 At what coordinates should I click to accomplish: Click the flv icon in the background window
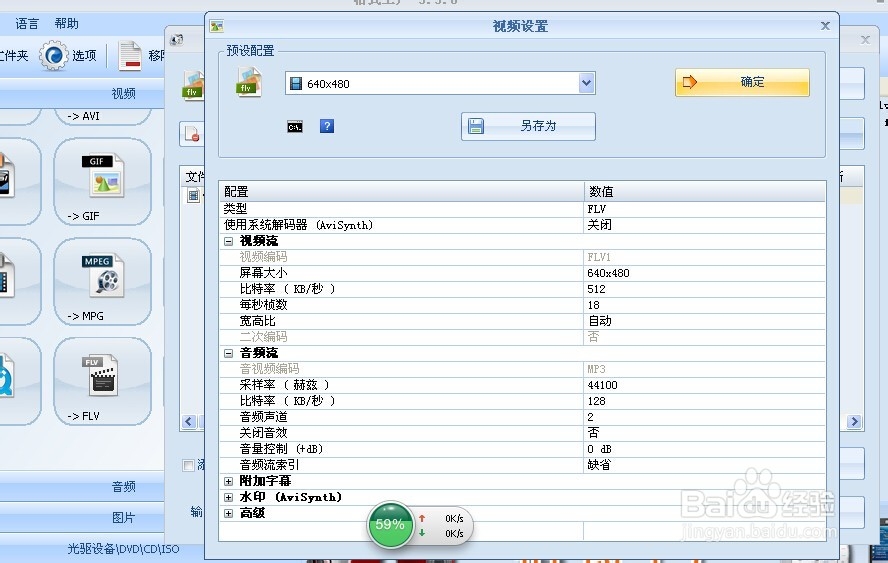click(x=193, y=86)
